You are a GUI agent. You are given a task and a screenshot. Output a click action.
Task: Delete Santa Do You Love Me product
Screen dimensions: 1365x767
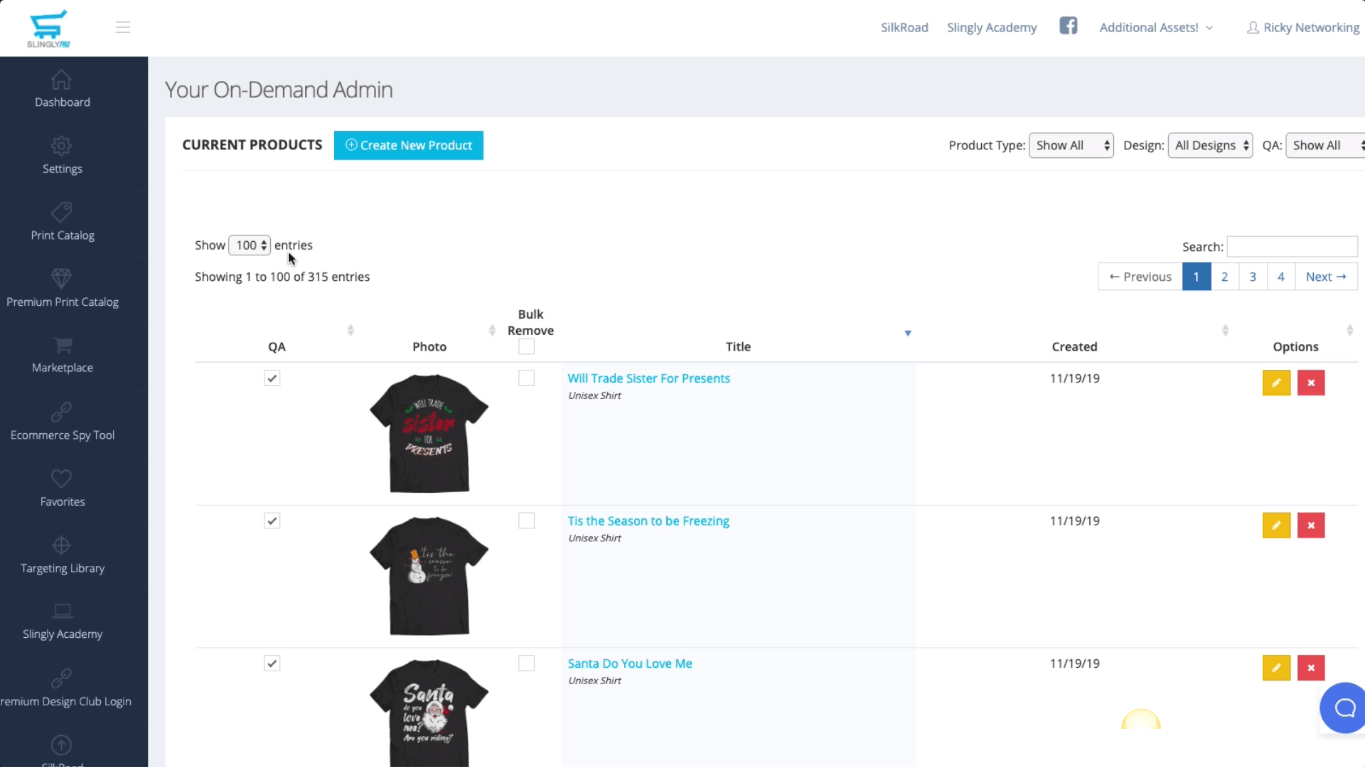(1311, 668)
